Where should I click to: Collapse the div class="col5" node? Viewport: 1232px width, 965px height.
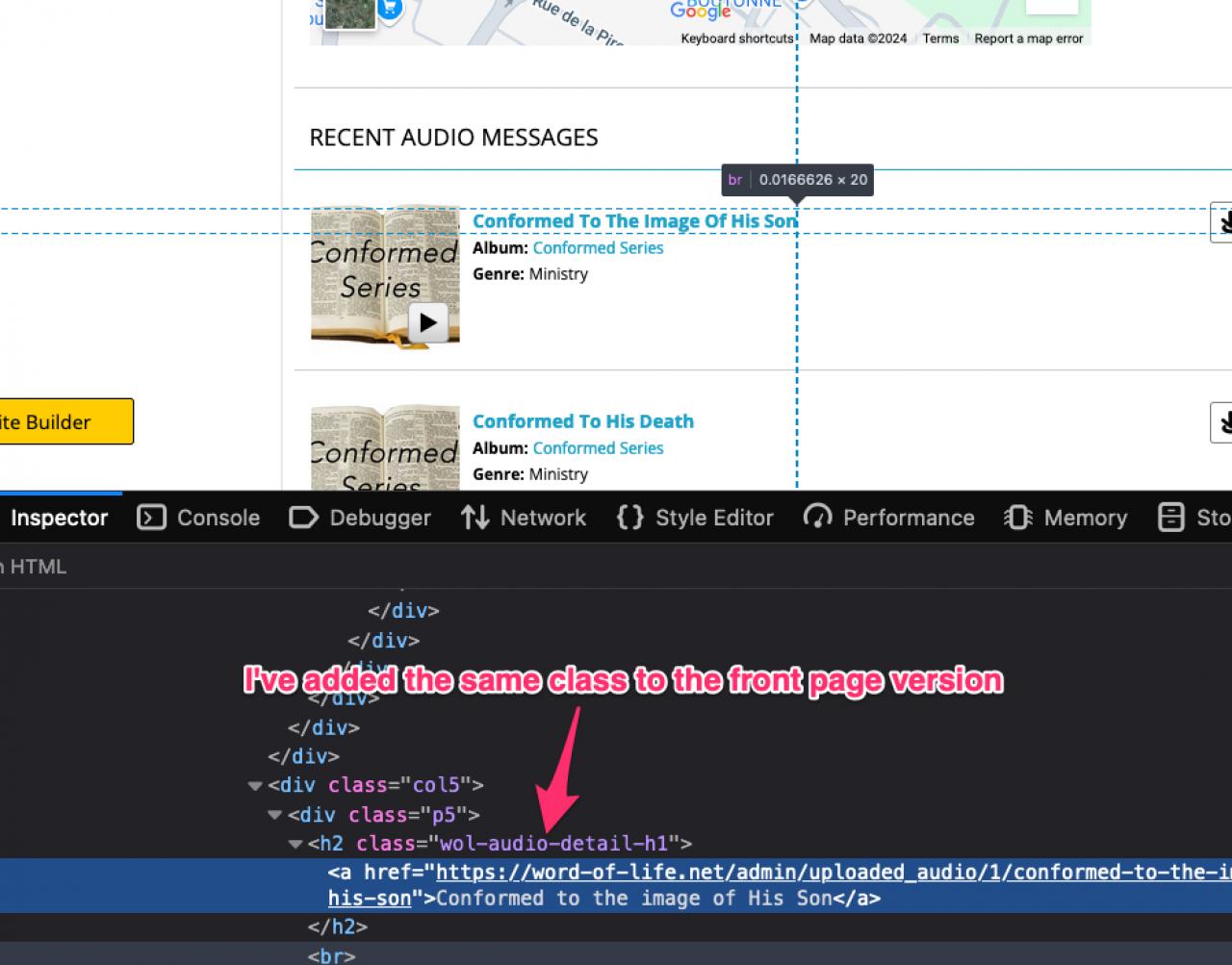255,786
